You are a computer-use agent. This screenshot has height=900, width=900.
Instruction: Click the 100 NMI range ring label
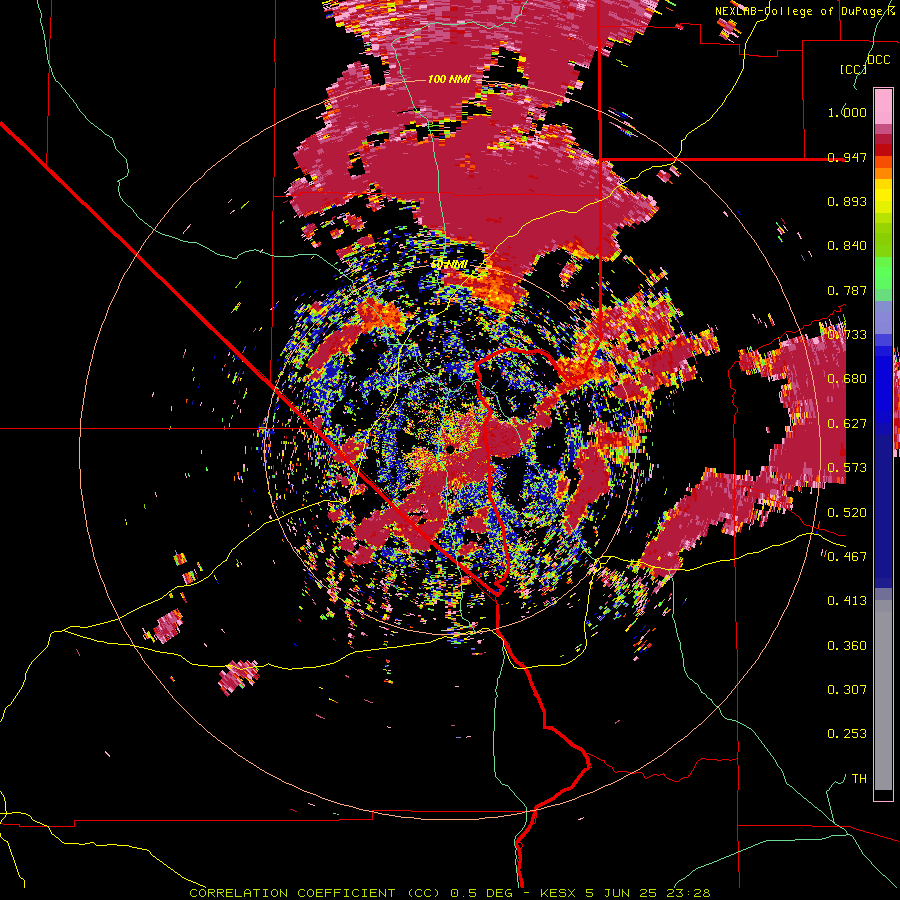[x=449, y=79]
